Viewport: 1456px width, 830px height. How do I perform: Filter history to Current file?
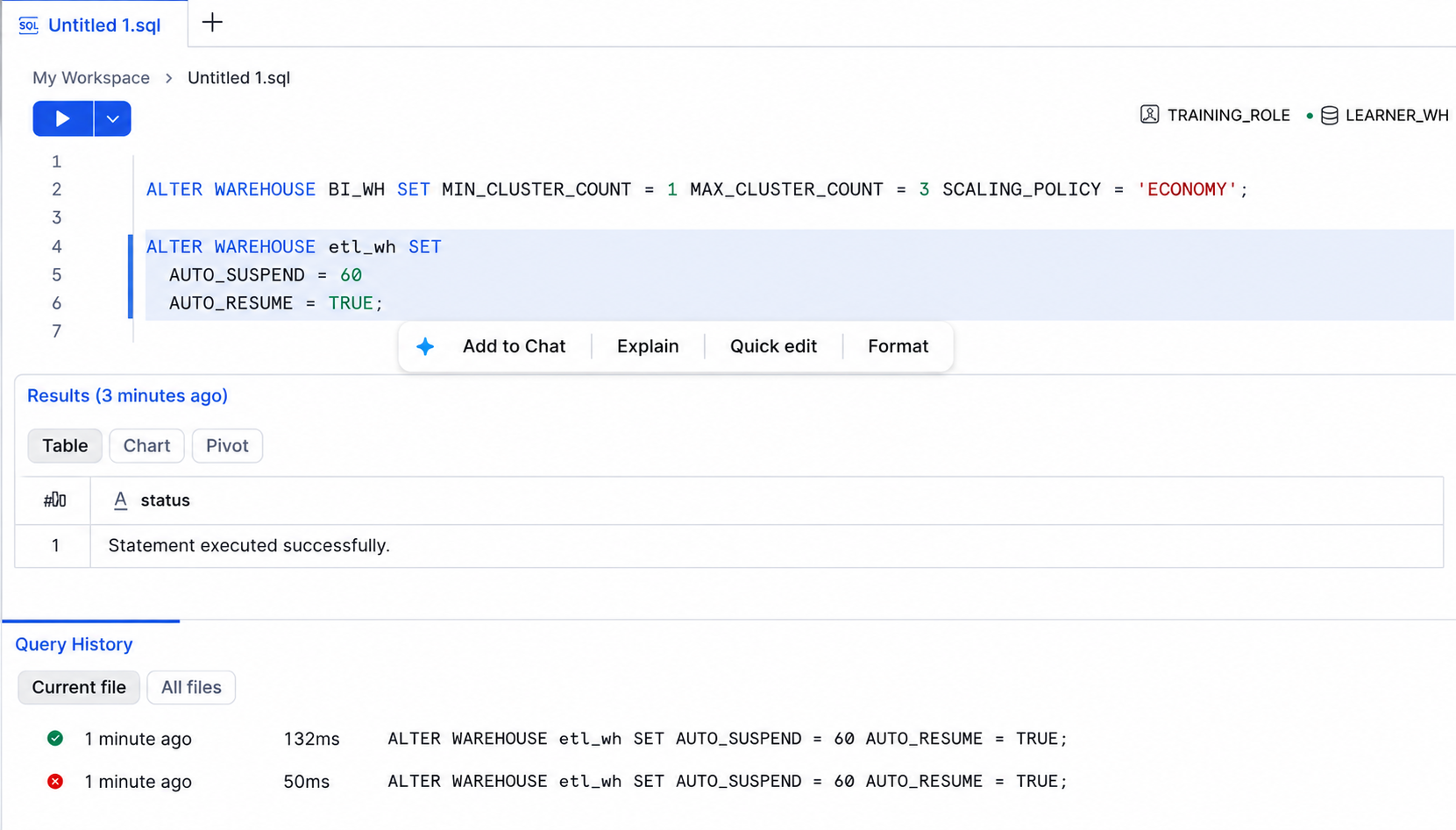tap(79, 687)
